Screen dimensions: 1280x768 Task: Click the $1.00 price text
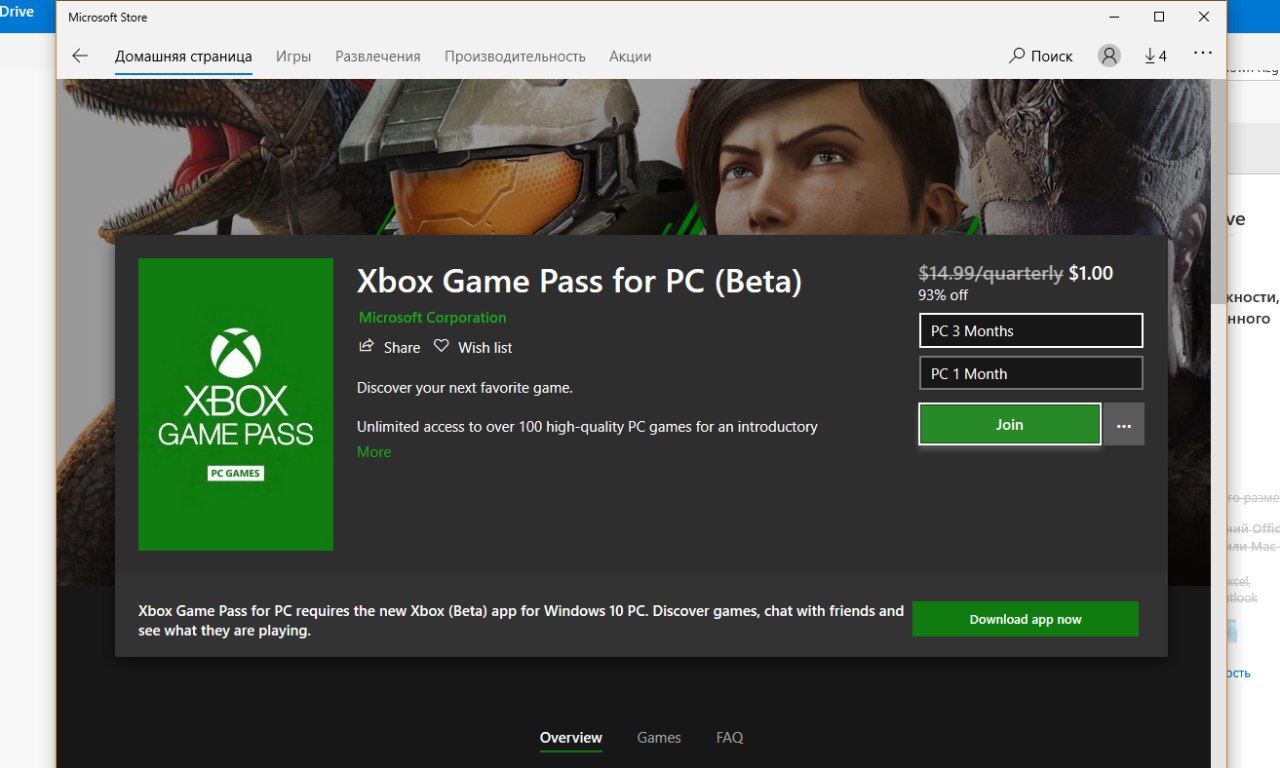coord(1091,273)
